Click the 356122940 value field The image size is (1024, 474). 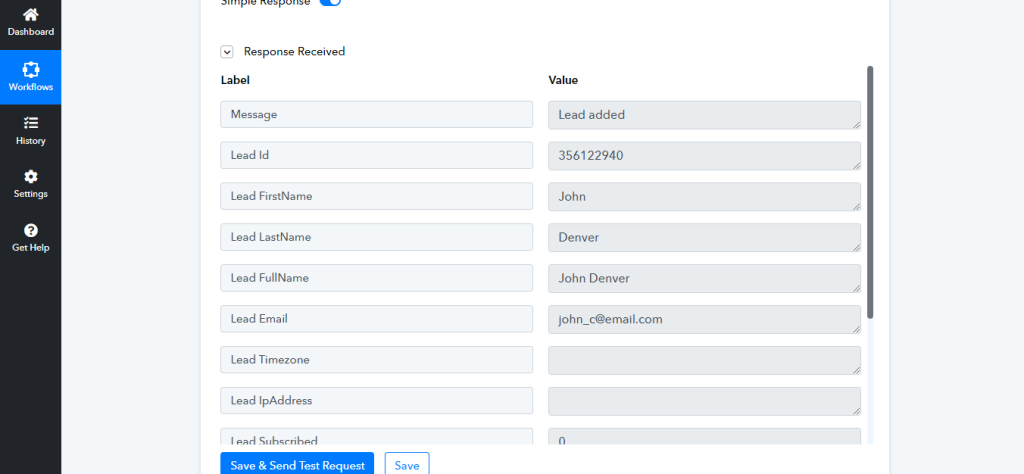pyautogui.click(x=704, y=156)
